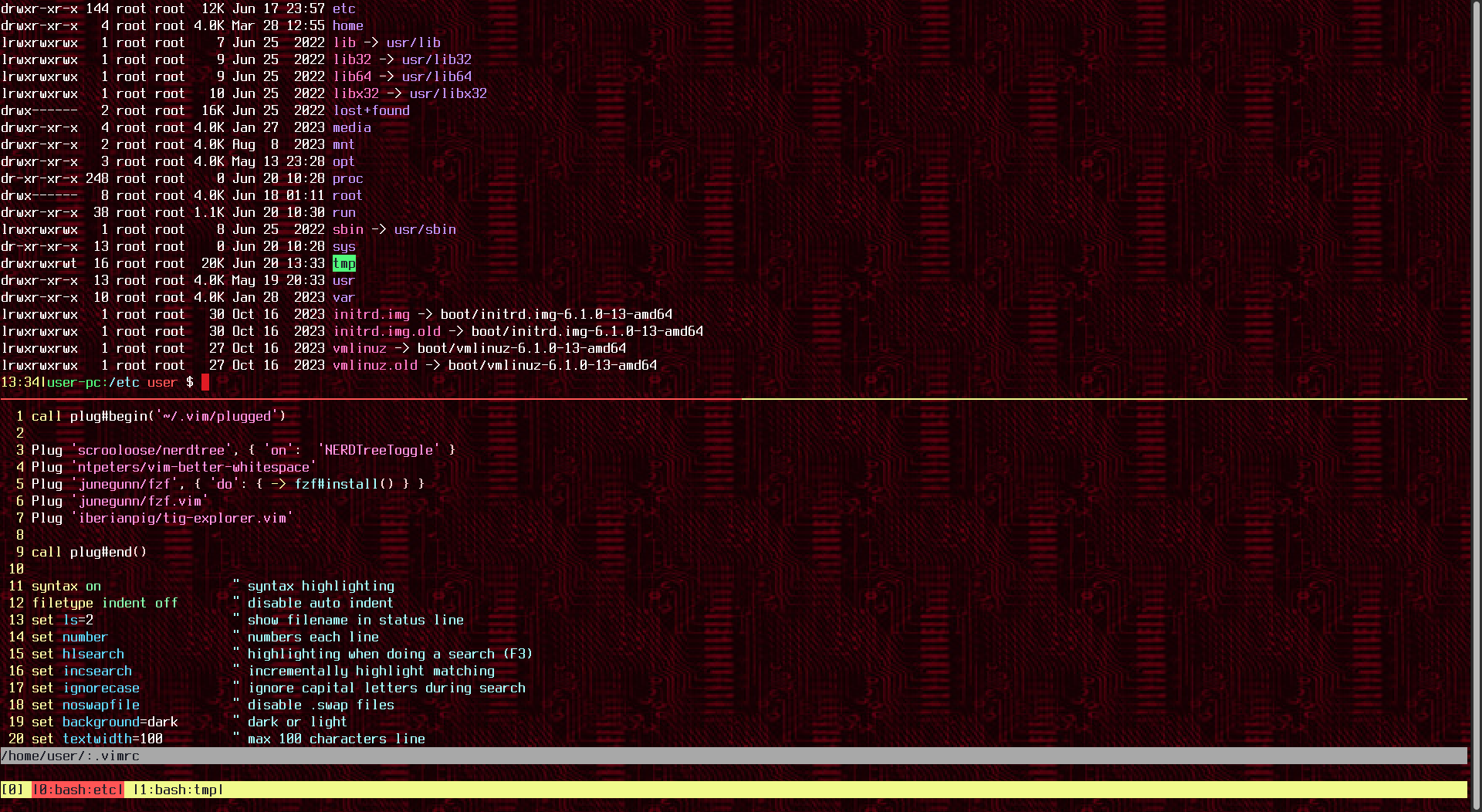Screen dimensions: 1482x812
Task: Click comment 'show filename in status line'
Action: pos(356,620)
